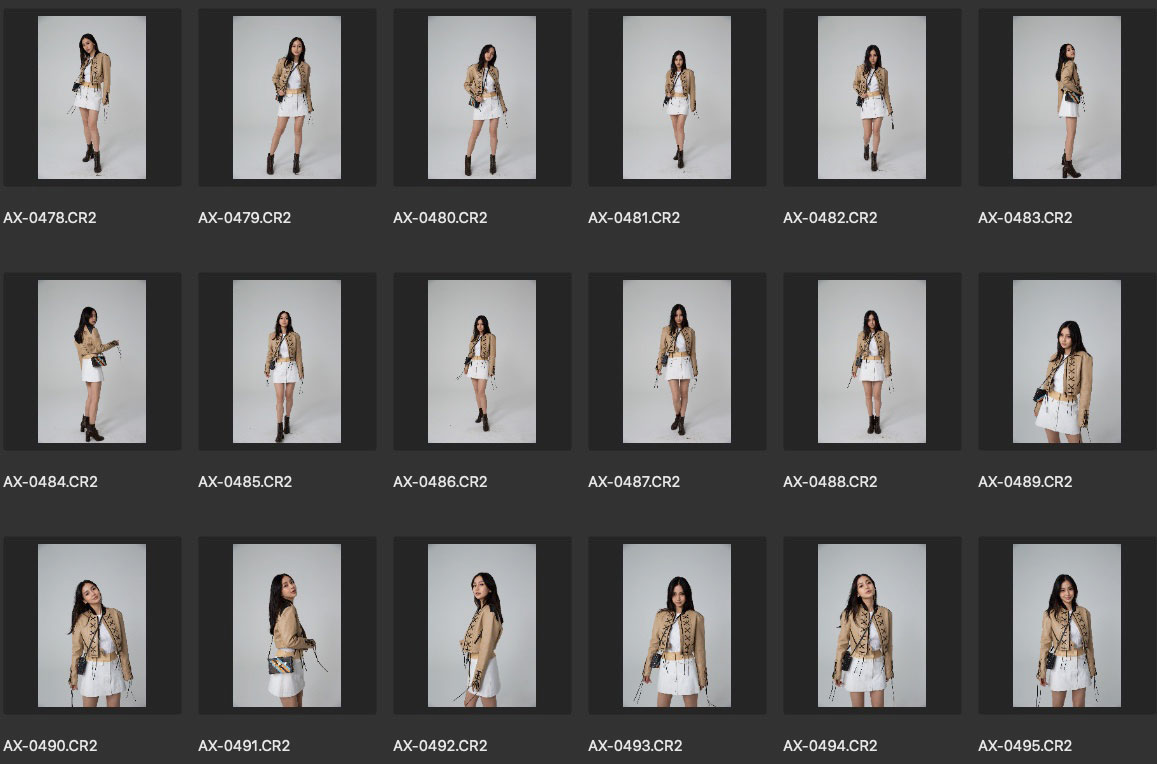Click the file name AX-0490.CR2
The height and width of the screenshot is (764, 1157).
[x=50, y=746]
